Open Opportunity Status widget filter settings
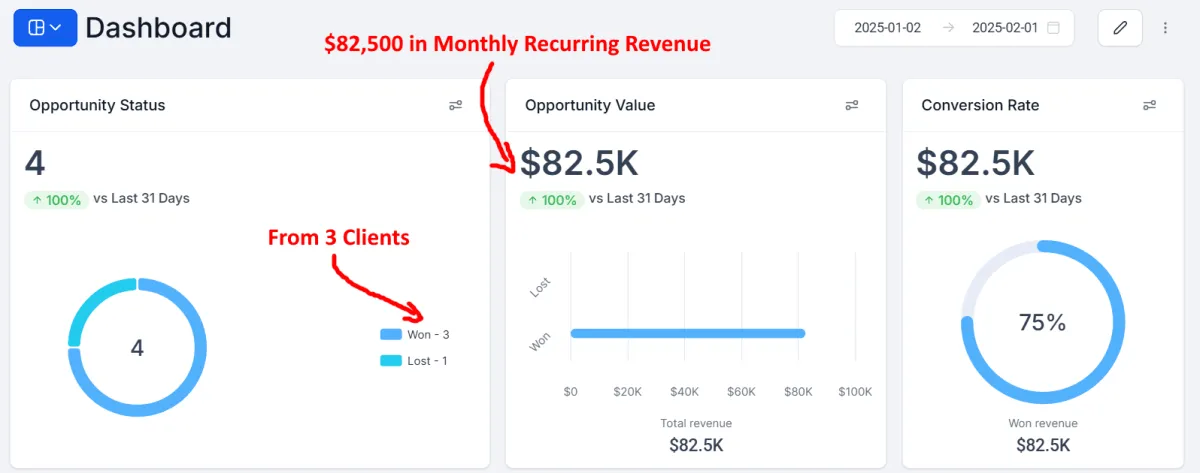Image resolution: width=1200 pixels, height=473 pixels. [x=456, y=105]
